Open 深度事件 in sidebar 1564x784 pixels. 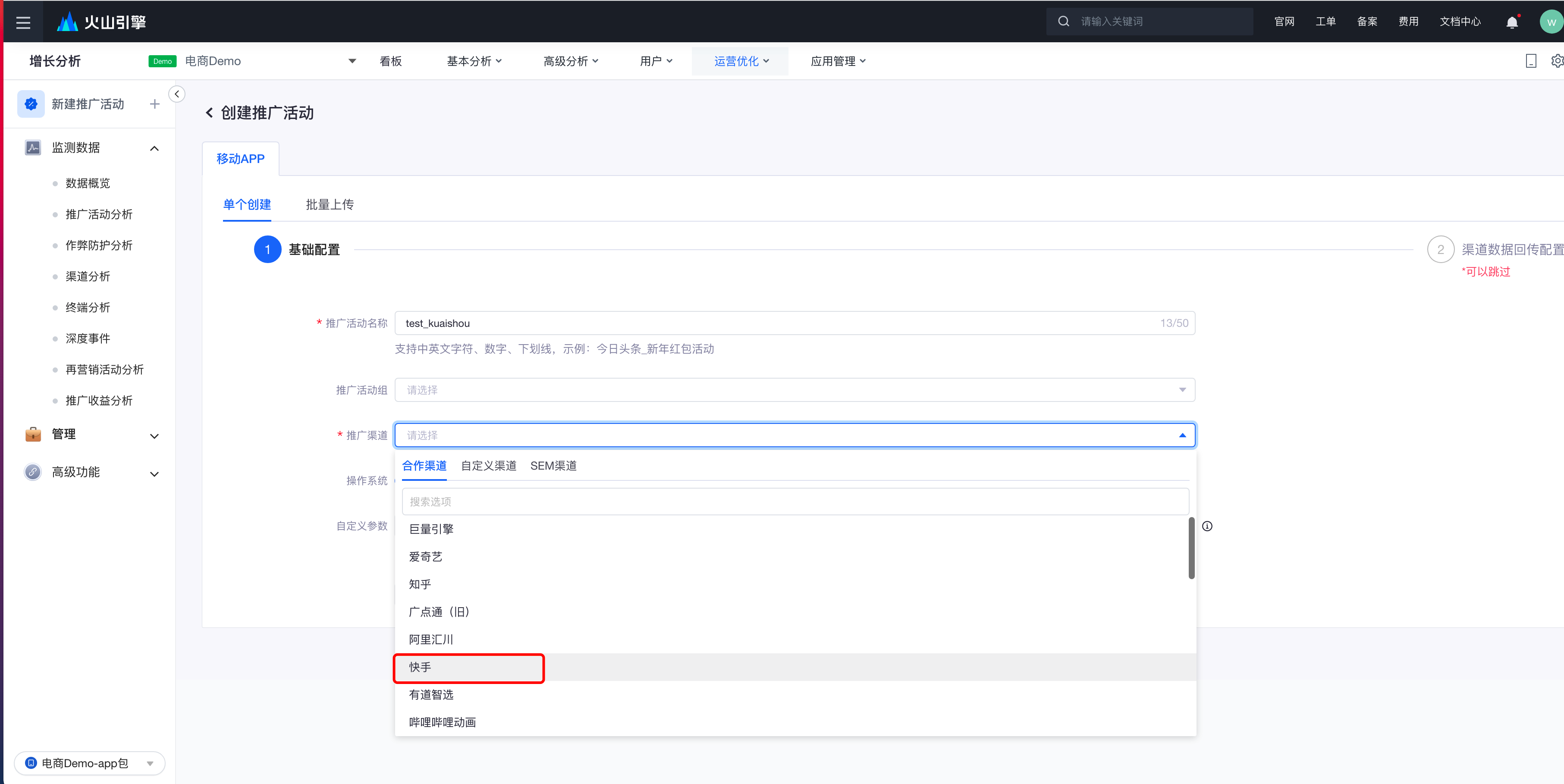88,338
